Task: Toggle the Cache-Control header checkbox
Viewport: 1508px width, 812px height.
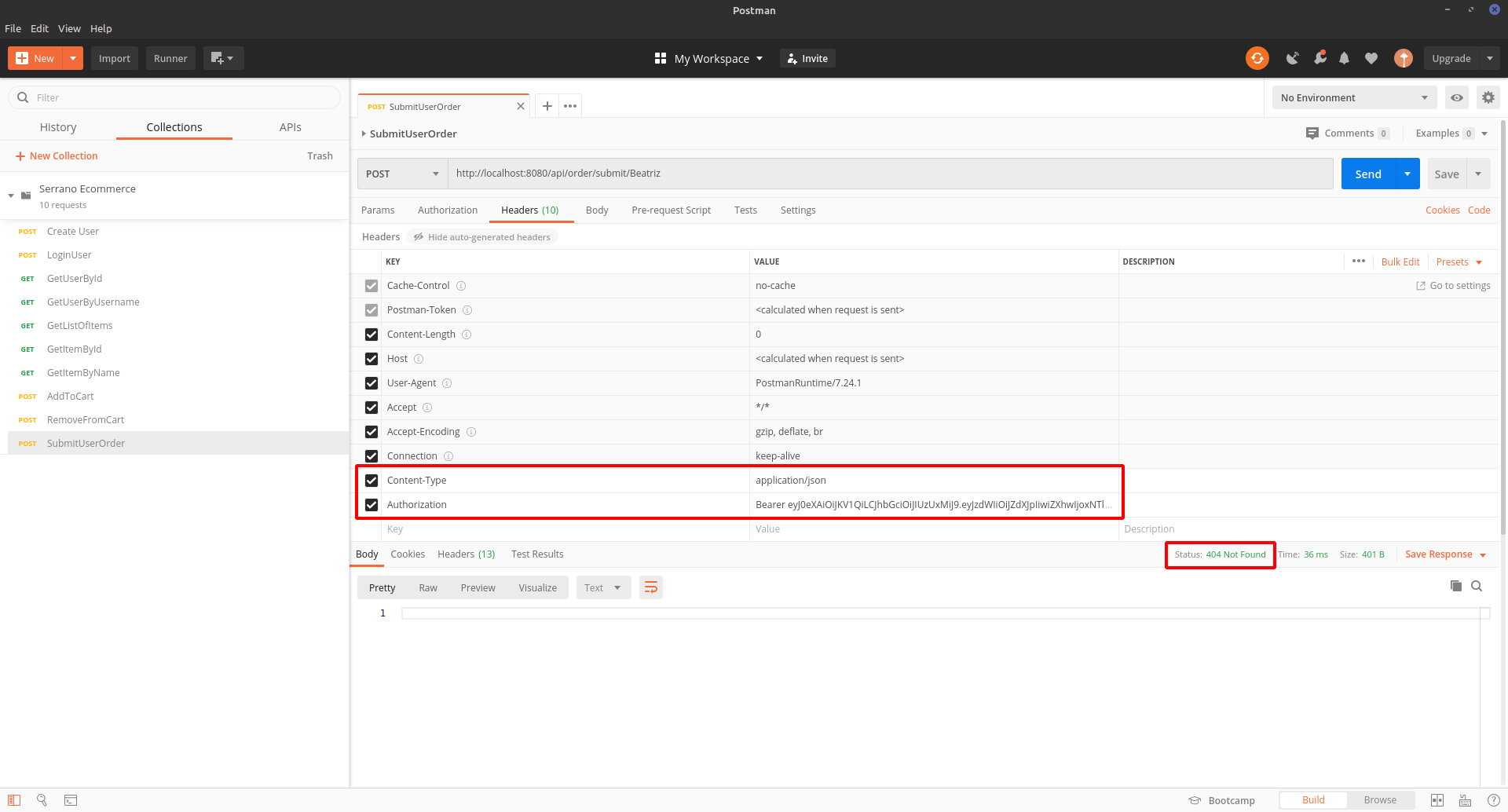Action: tap(372, 286)
